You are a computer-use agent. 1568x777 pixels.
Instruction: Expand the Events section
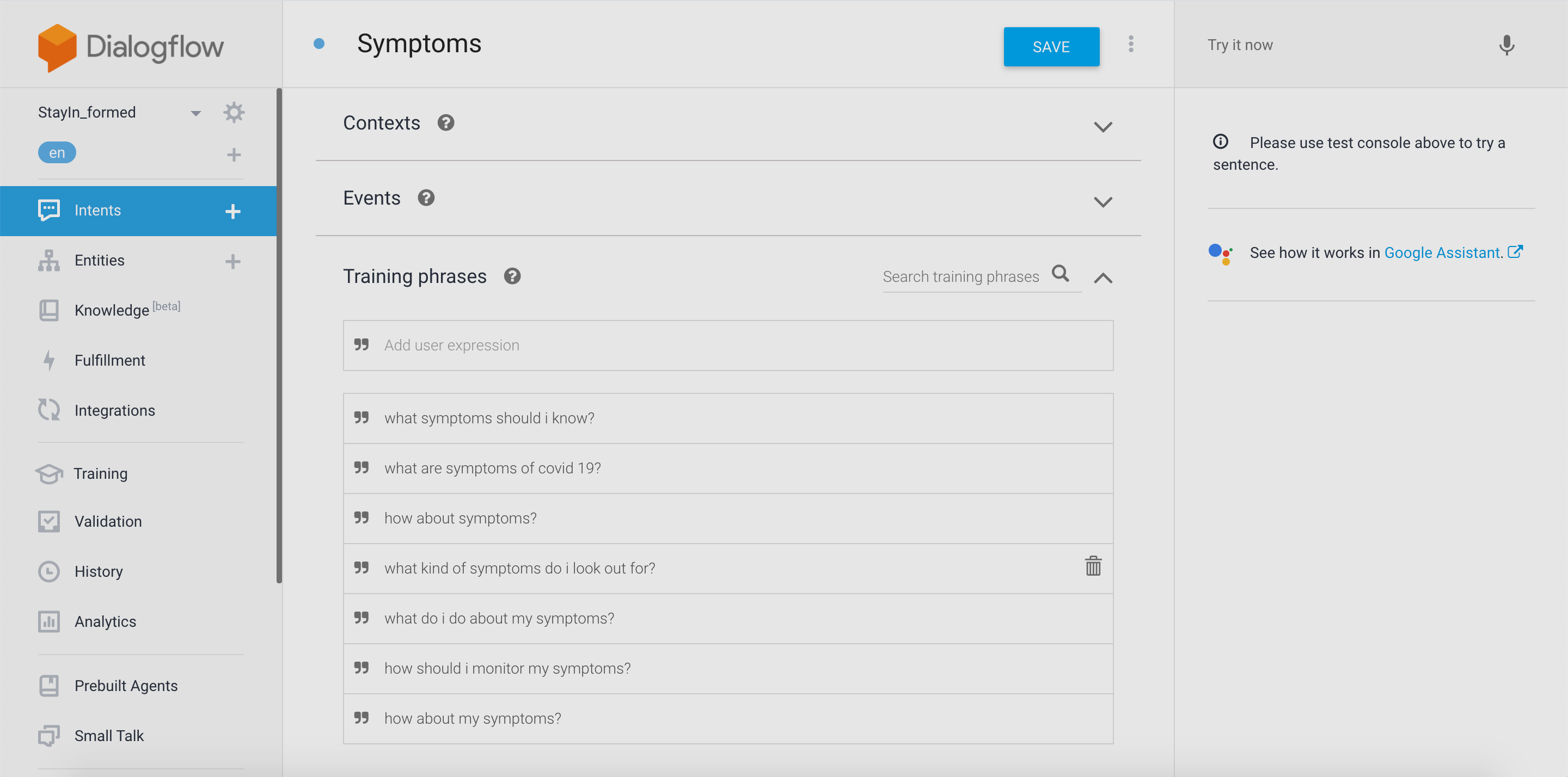(1102, 201)
